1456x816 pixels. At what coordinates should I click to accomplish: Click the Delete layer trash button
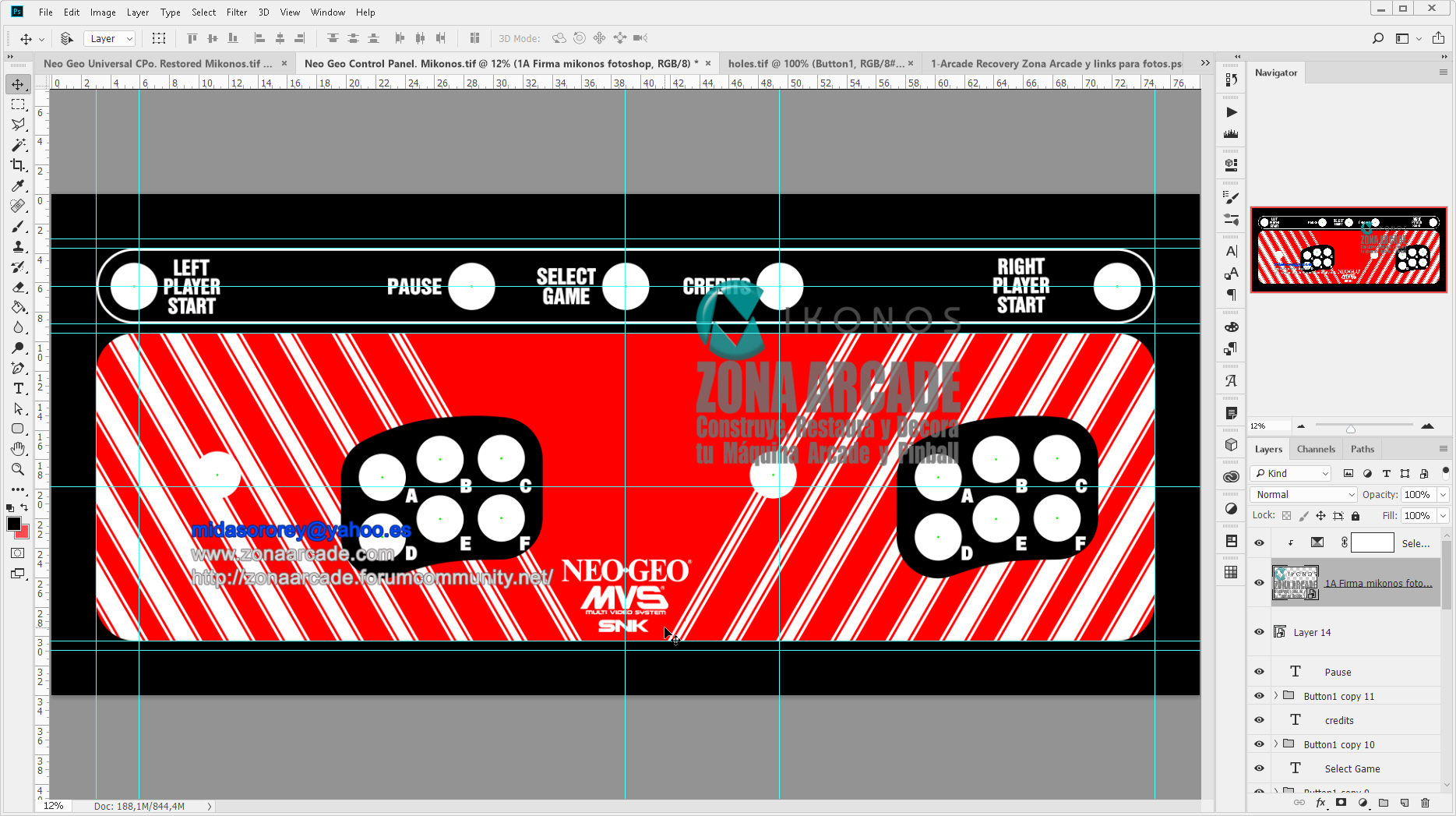pyautogui.click(x=1425, y=803)
